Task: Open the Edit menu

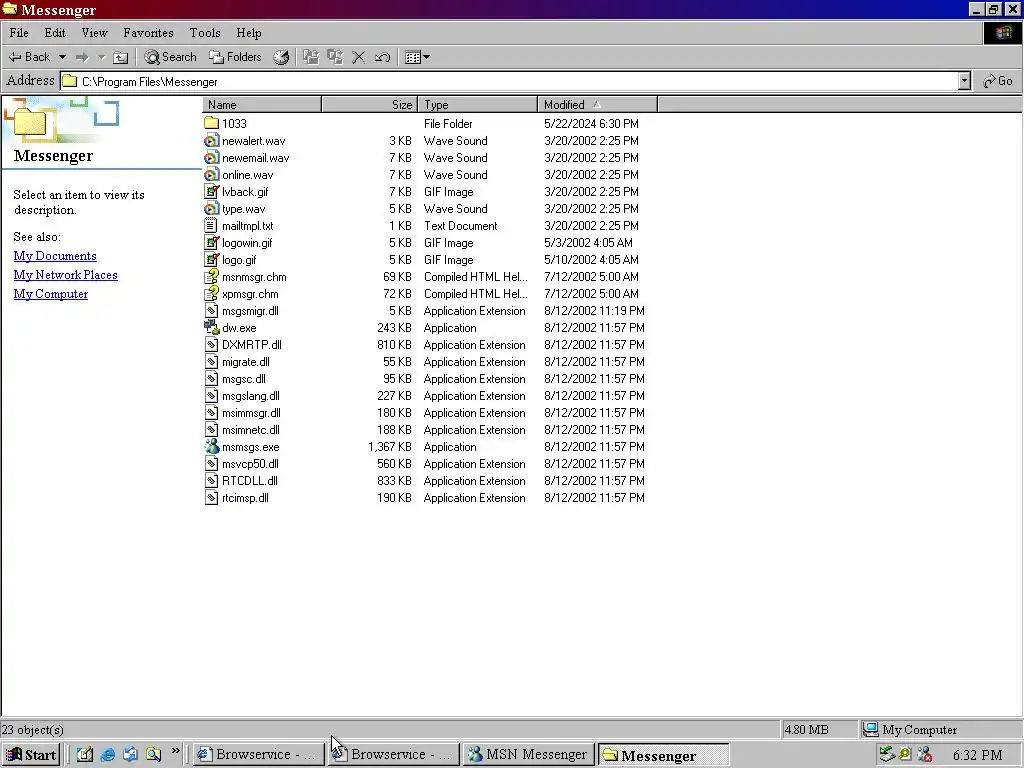Action: (55, 33)
